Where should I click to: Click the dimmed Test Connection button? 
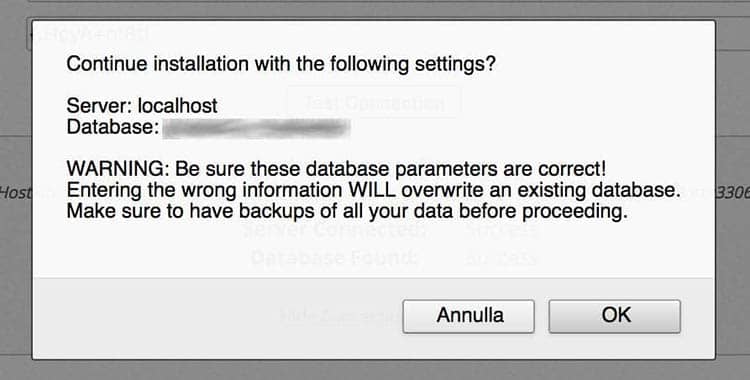(374, 102)
